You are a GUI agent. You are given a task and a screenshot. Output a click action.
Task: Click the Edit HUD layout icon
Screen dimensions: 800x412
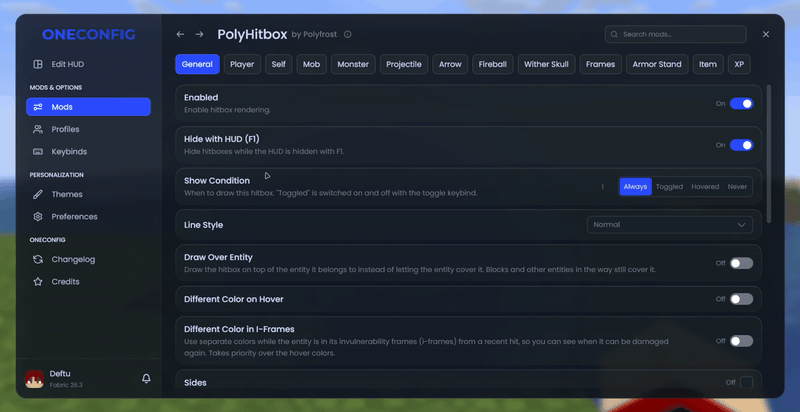click(38, 64)
